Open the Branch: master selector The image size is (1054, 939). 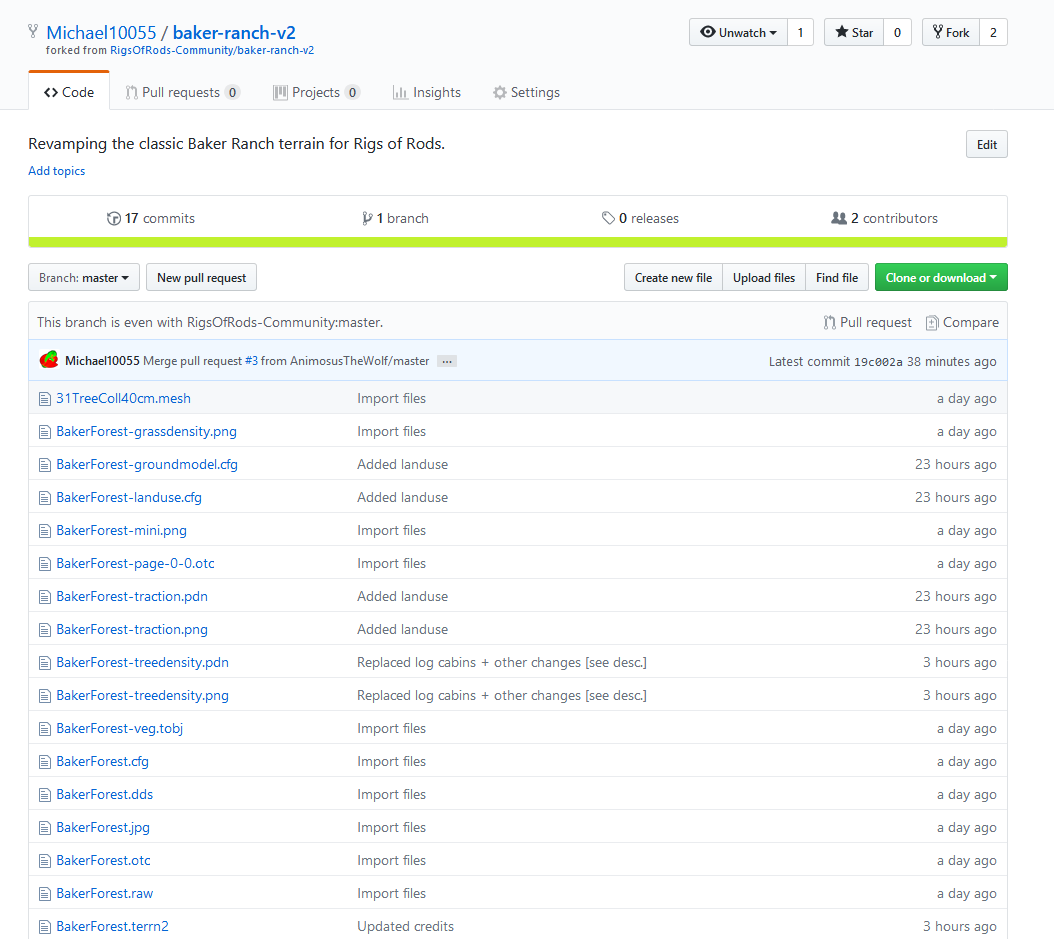(84, 278)
